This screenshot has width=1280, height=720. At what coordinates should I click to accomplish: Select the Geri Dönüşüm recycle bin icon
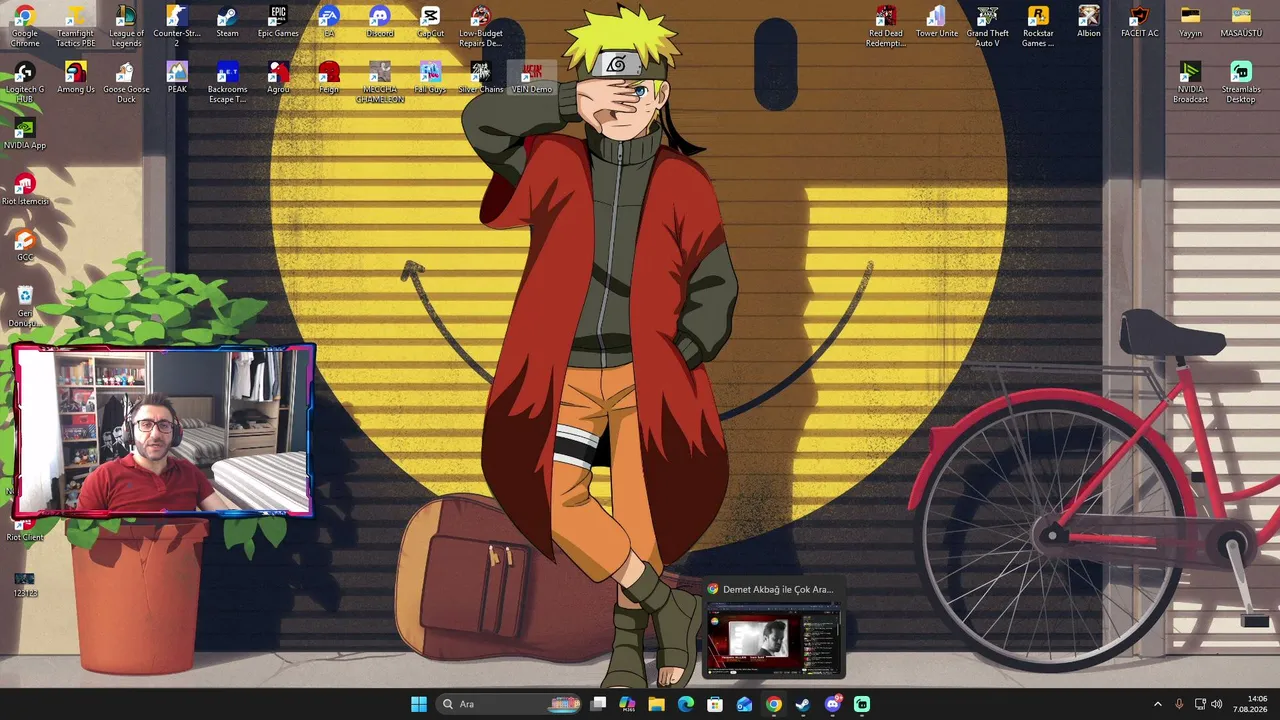[x=25, y=306]
